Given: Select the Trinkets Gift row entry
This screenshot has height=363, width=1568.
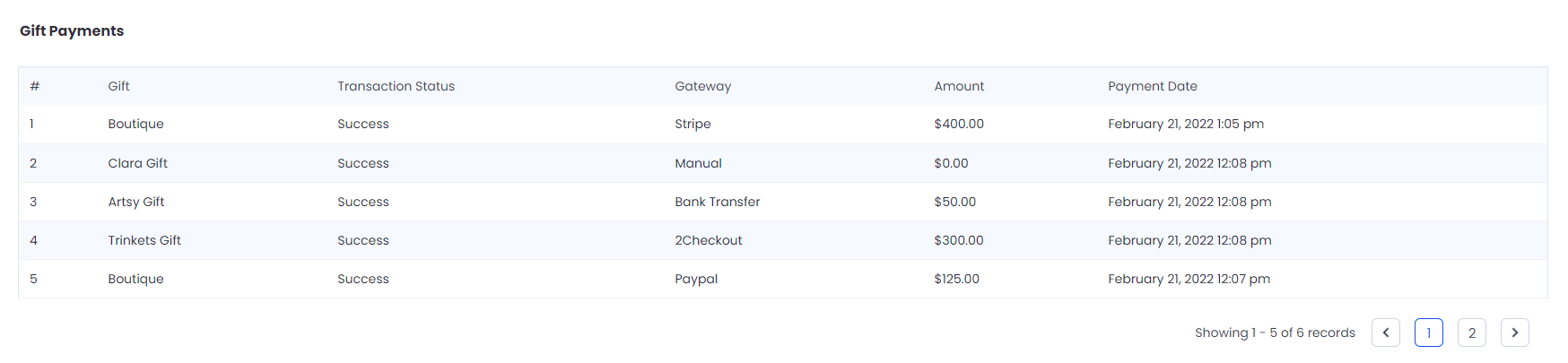Looking at the screenshot, I should pos(144,240).
